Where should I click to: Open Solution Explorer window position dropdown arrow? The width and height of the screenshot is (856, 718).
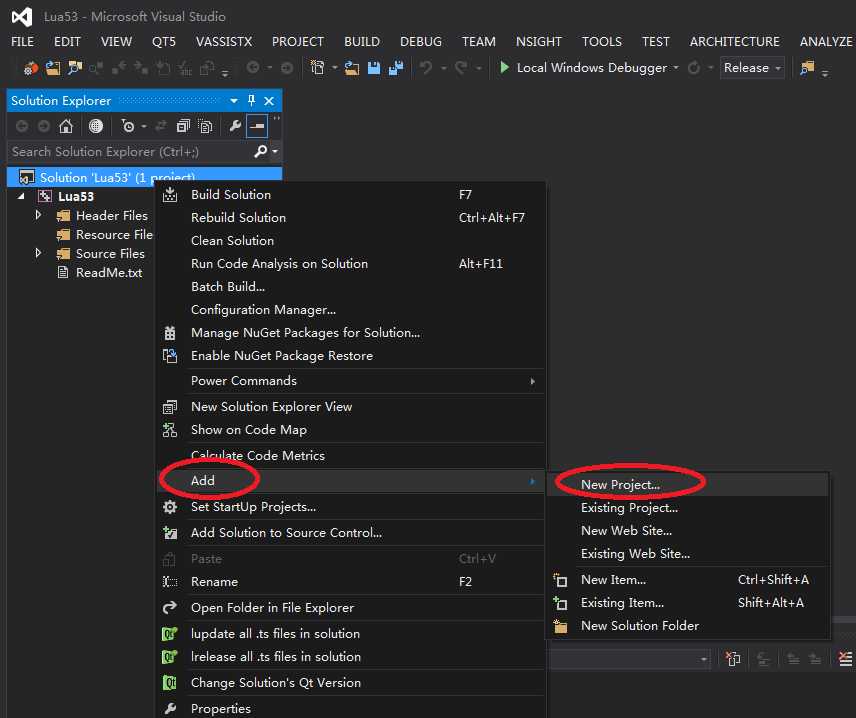pos(234,101)
